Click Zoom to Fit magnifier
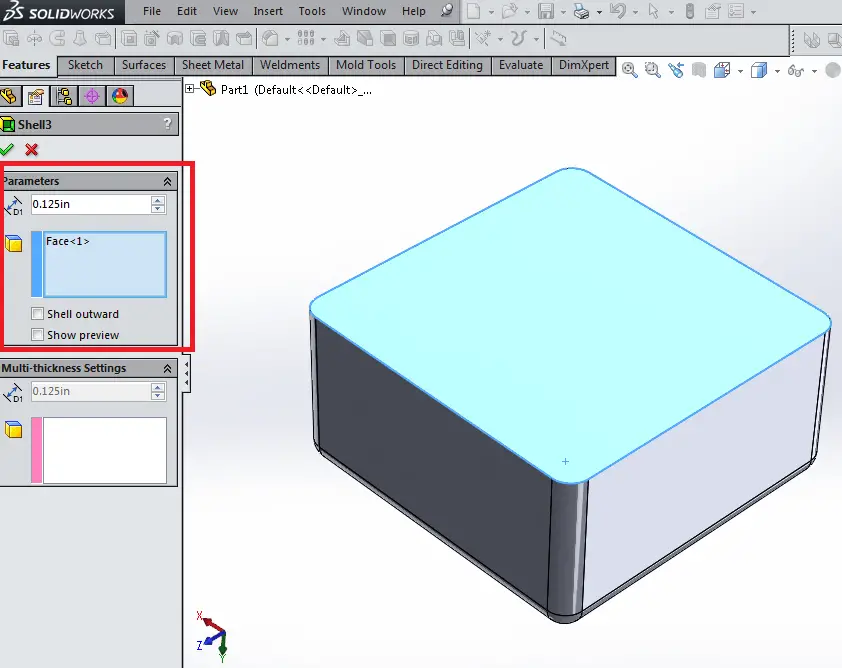This screenshot has height=668, width=842. pos(629,70)
